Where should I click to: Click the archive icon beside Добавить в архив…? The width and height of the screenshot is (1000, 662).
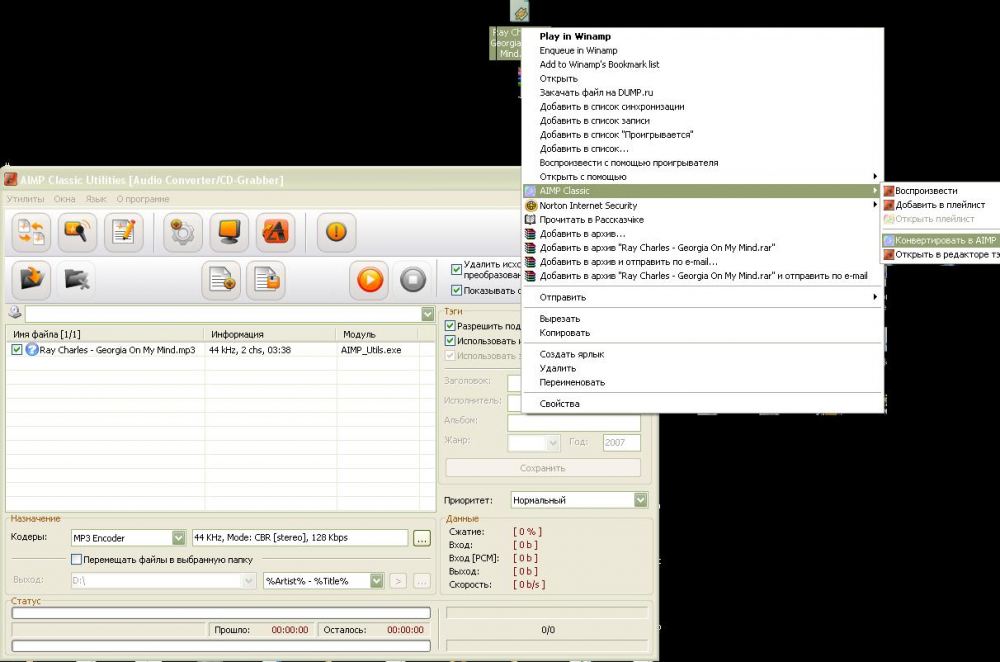click(531, 233)
